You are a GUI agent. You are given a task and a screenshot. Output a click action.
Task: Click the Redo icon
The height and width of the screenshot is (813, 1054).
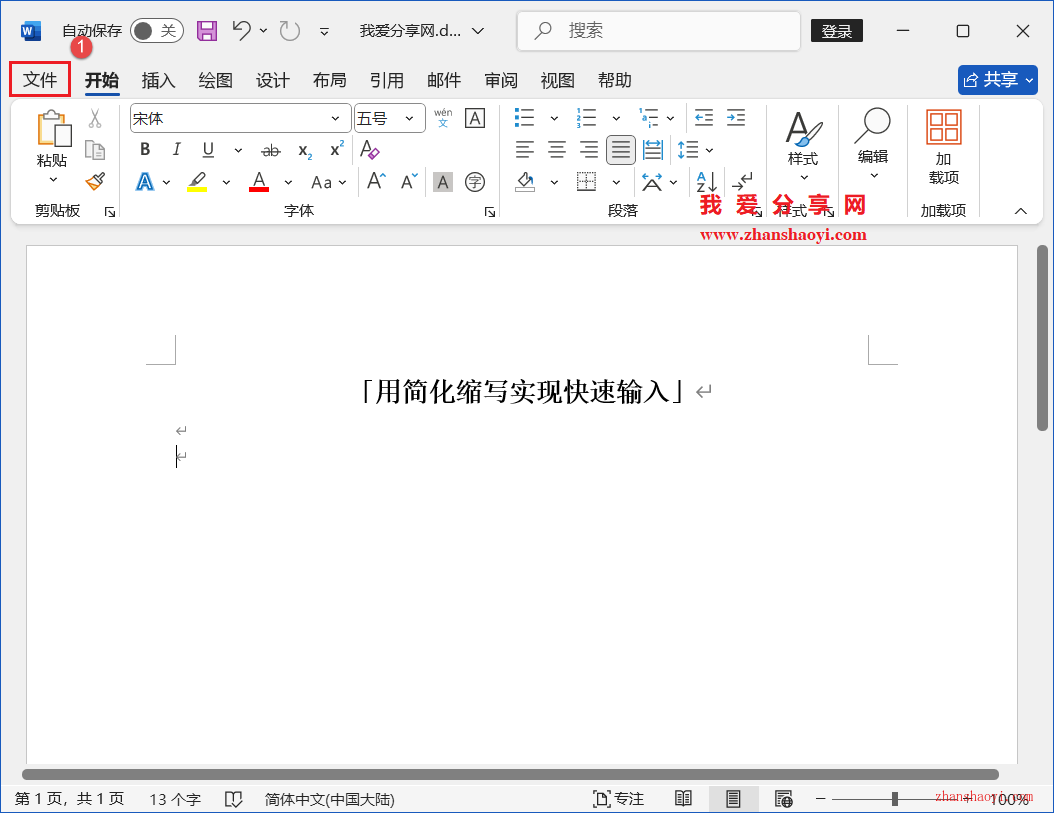click(x=290, y=30)
